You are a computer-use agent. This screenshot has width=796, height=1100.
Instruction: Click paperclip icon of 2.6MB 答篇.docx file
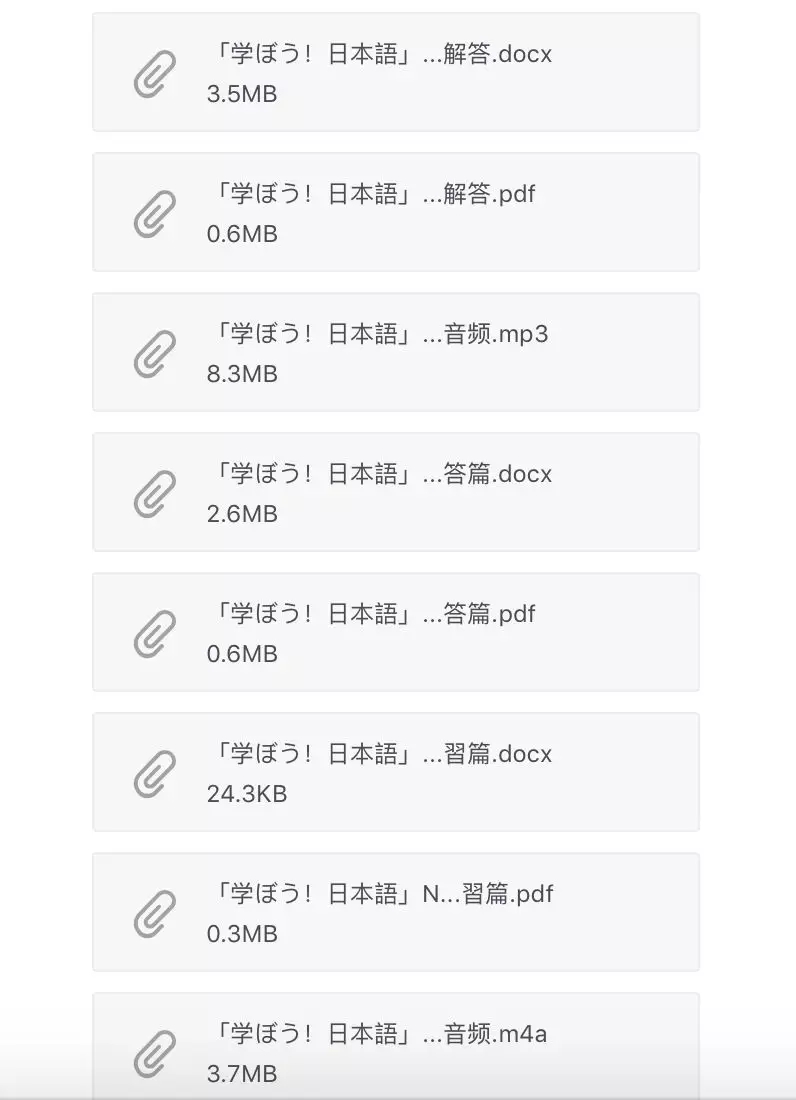(x=154, y=494)
